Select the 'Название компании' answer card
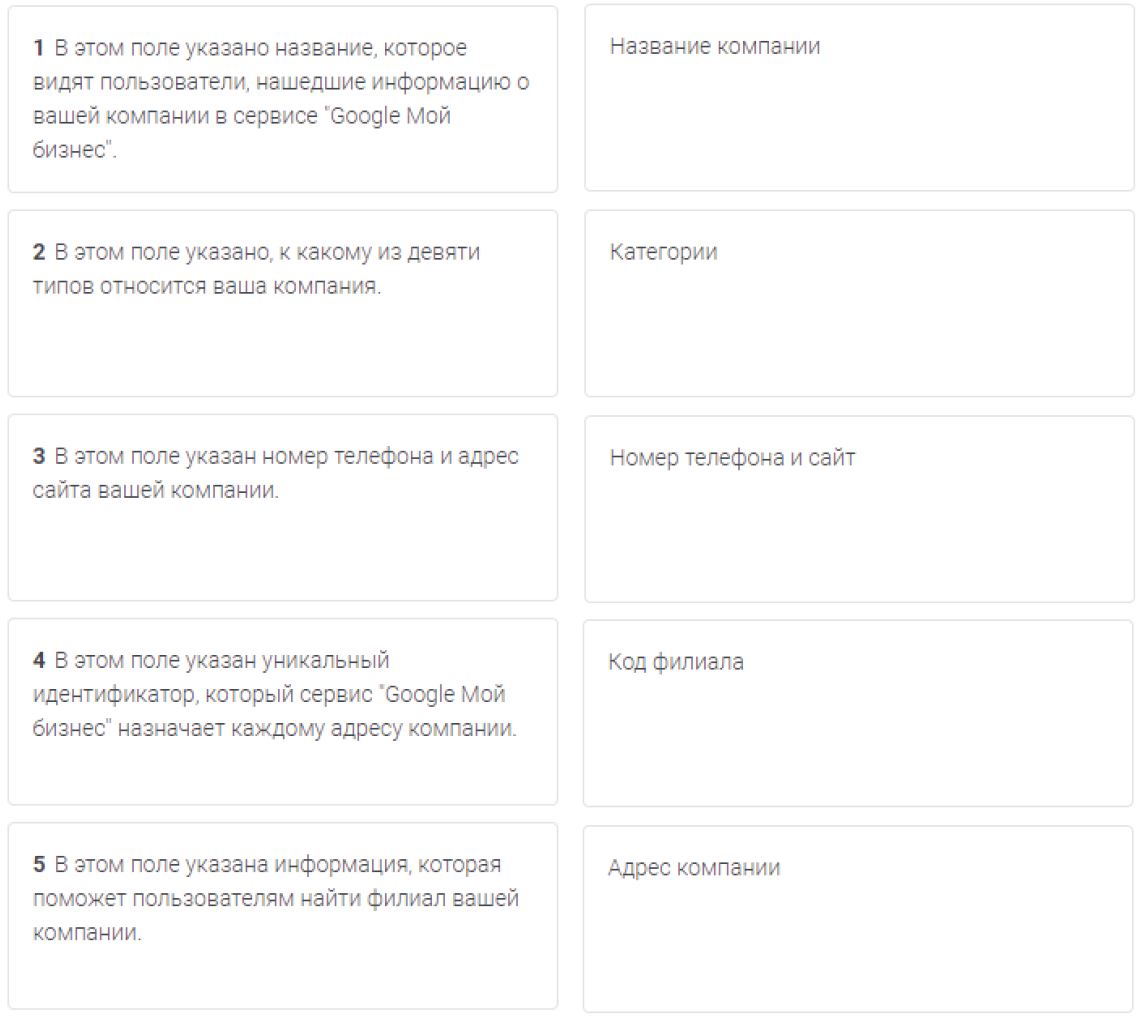The height and width of the screenshot is (1022, 1141). coord(859,98)
